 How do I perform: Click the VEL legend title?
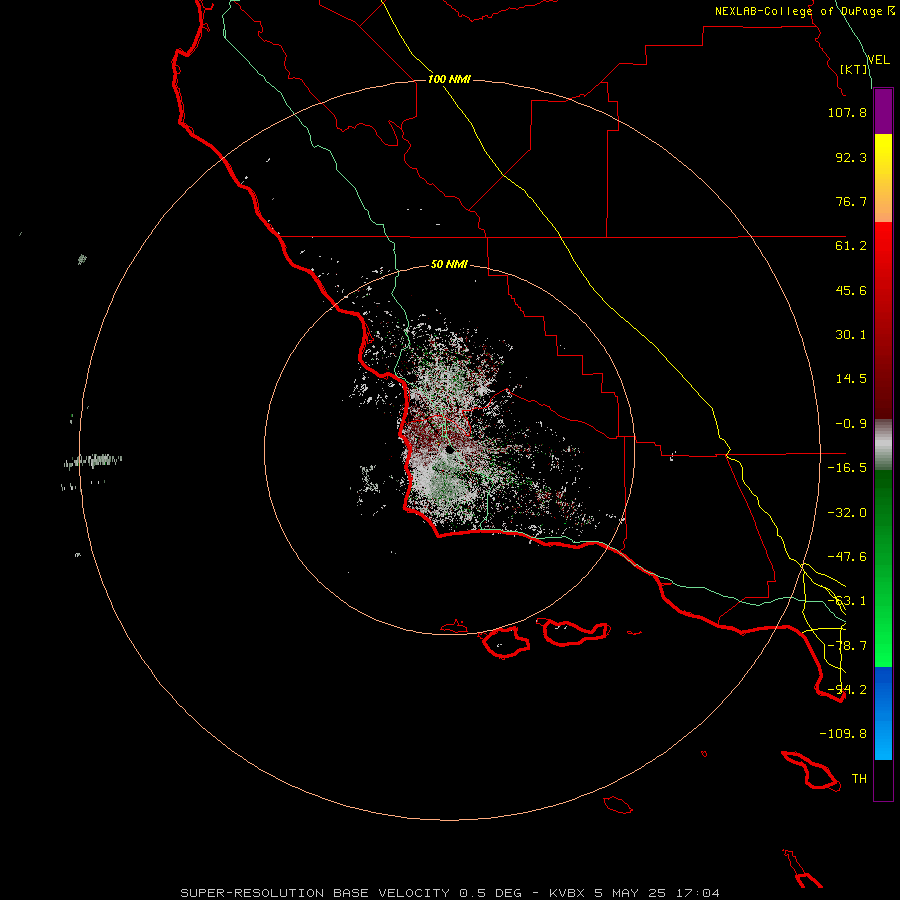[878, 60]
